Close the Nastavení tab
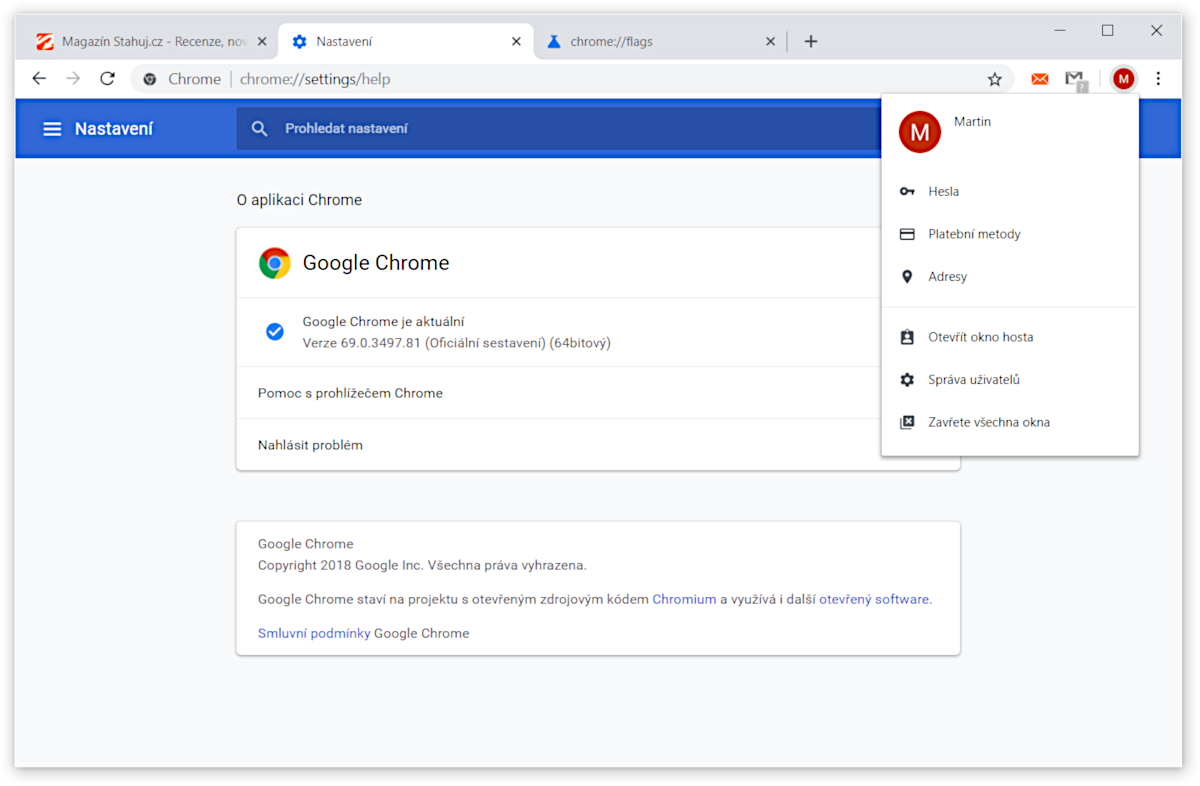1200x786 pixels. coord(516,42)
